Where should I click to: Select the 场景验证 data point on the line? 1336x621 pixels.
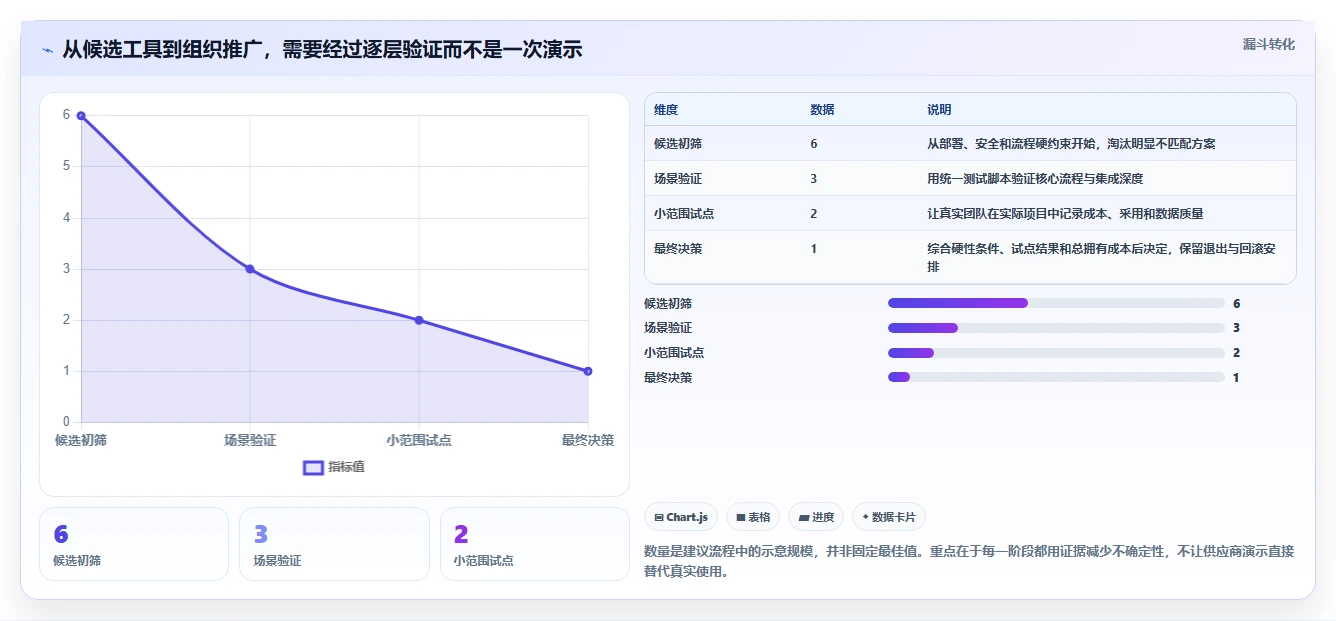[x=250, y=269]
